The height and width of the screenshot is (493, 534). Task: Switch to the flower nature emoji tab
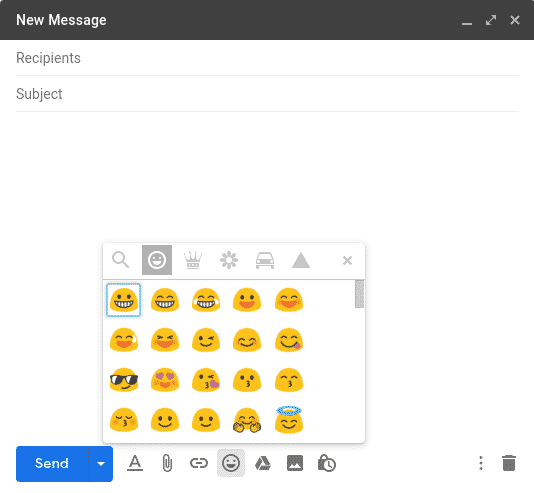[x=229, y=260]
